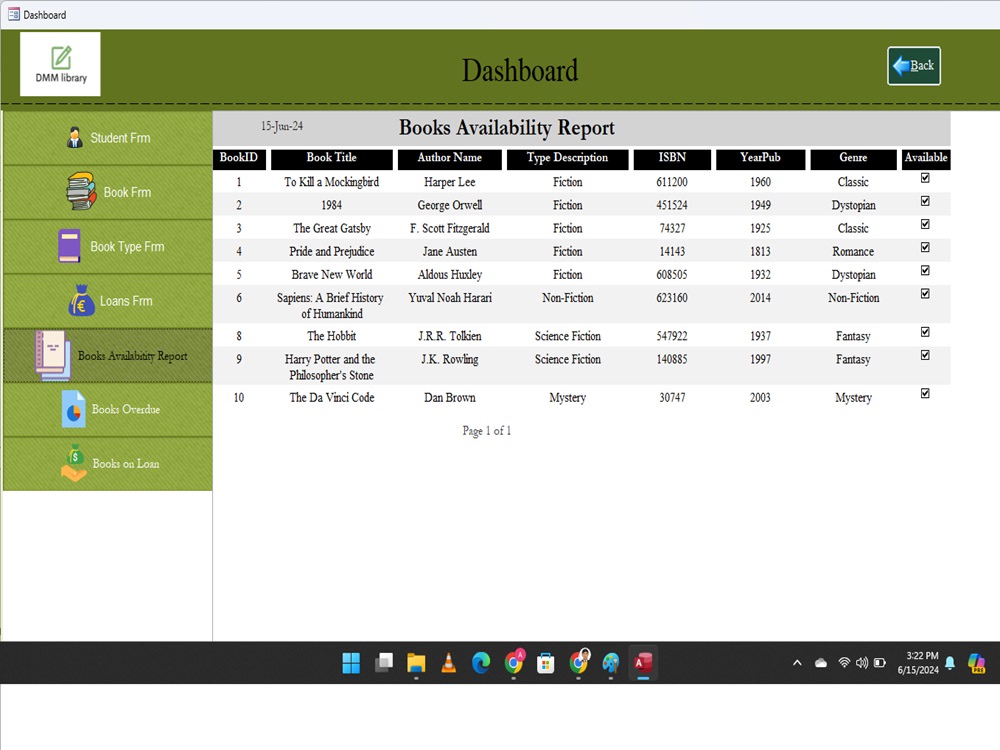
Task: Open File Explorer from taskbar
Action: point(416,663)
